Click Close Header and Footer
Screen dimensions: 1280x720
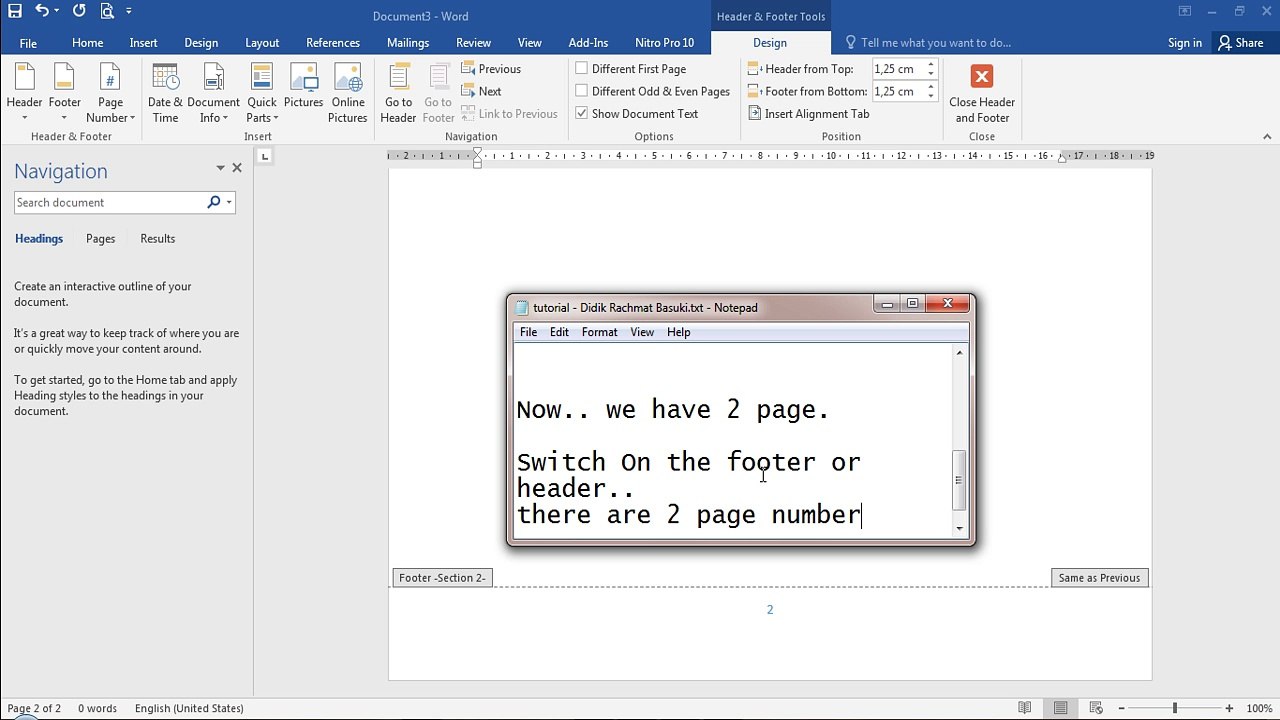click(982, 93)
